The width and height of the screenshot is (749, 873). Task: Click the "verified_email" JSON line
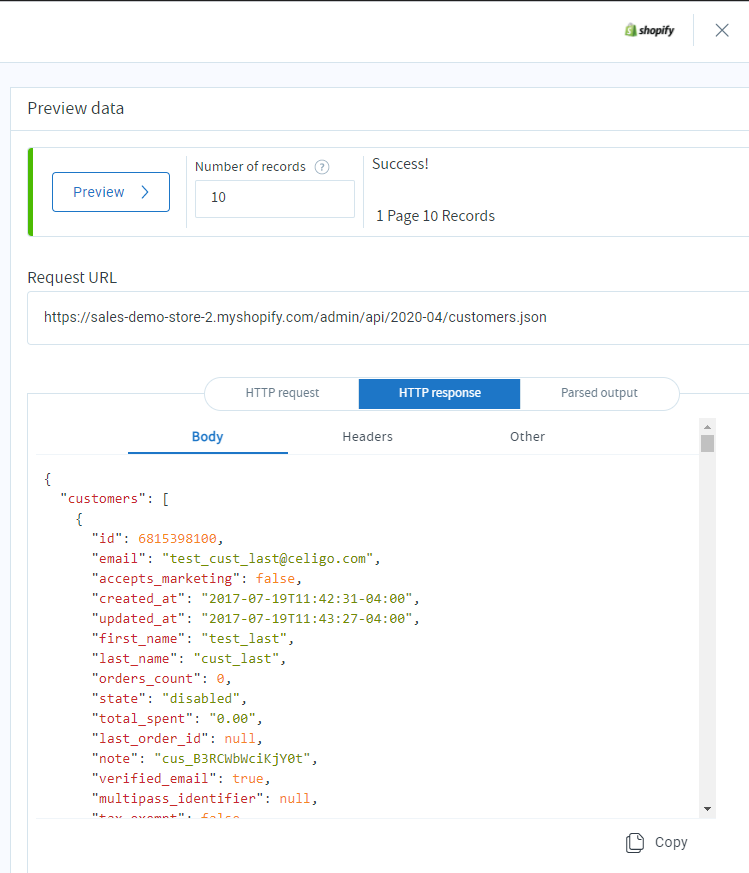click(x=181, y=779)
